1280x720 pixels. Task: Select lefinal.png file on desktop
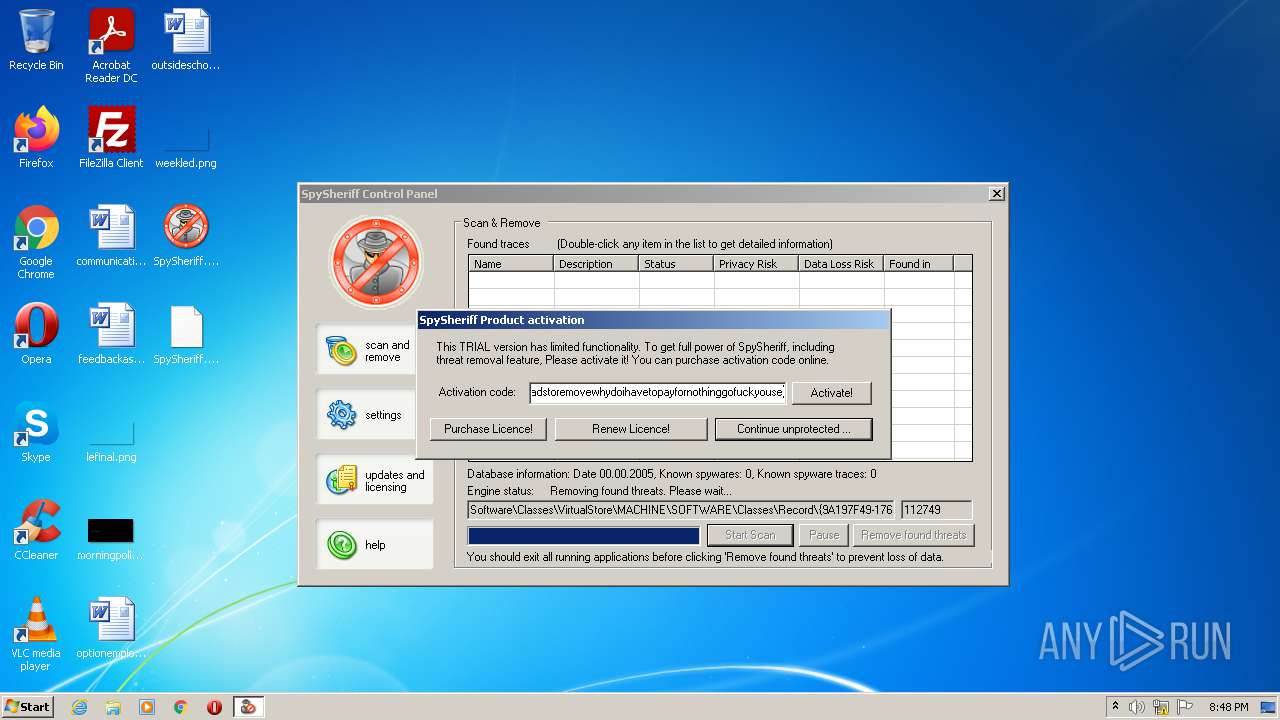[111, 444]
